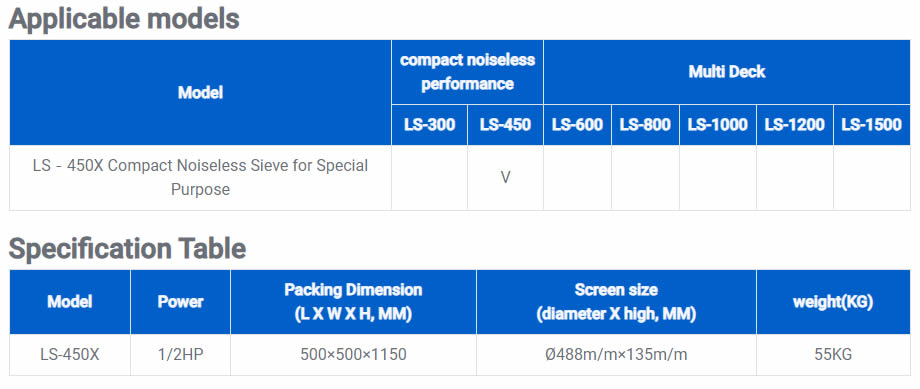Click the LS - 450X Compact Noiseless Sieve row

pyautogui.click(x=460, y=178)
